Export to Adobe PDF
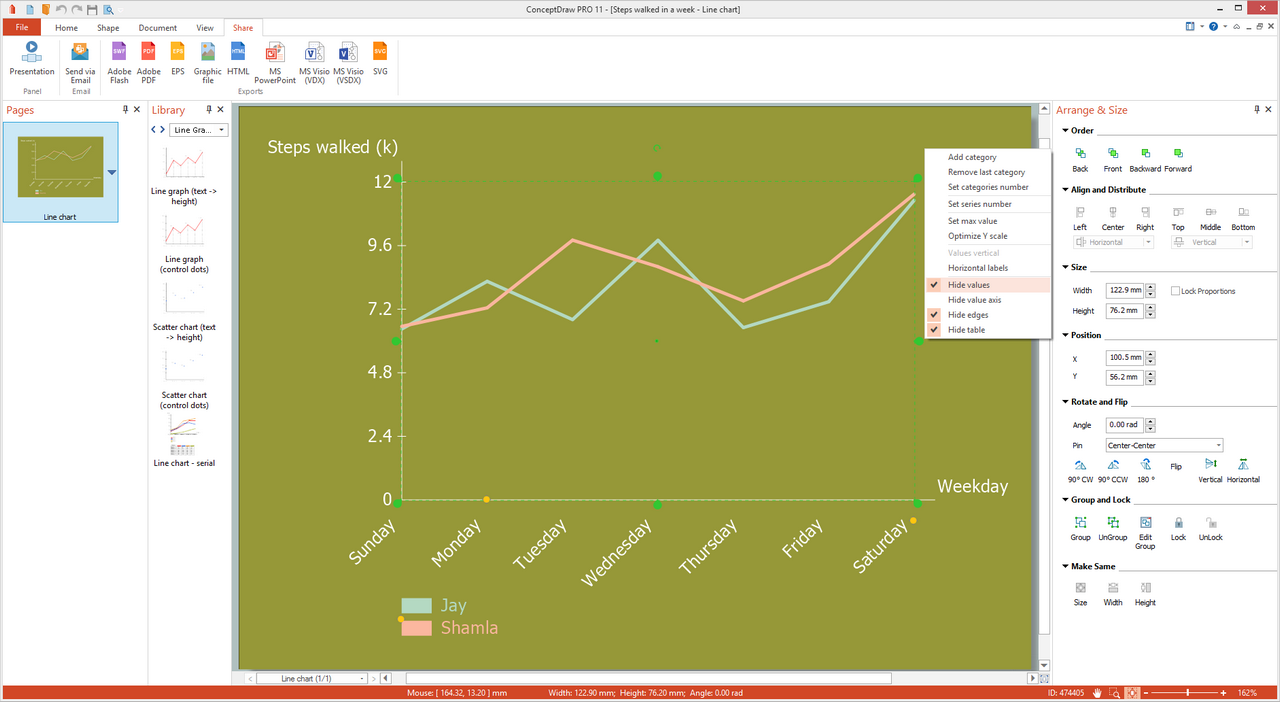This screenshot has width=1280, height=702. tap(148, 62)
